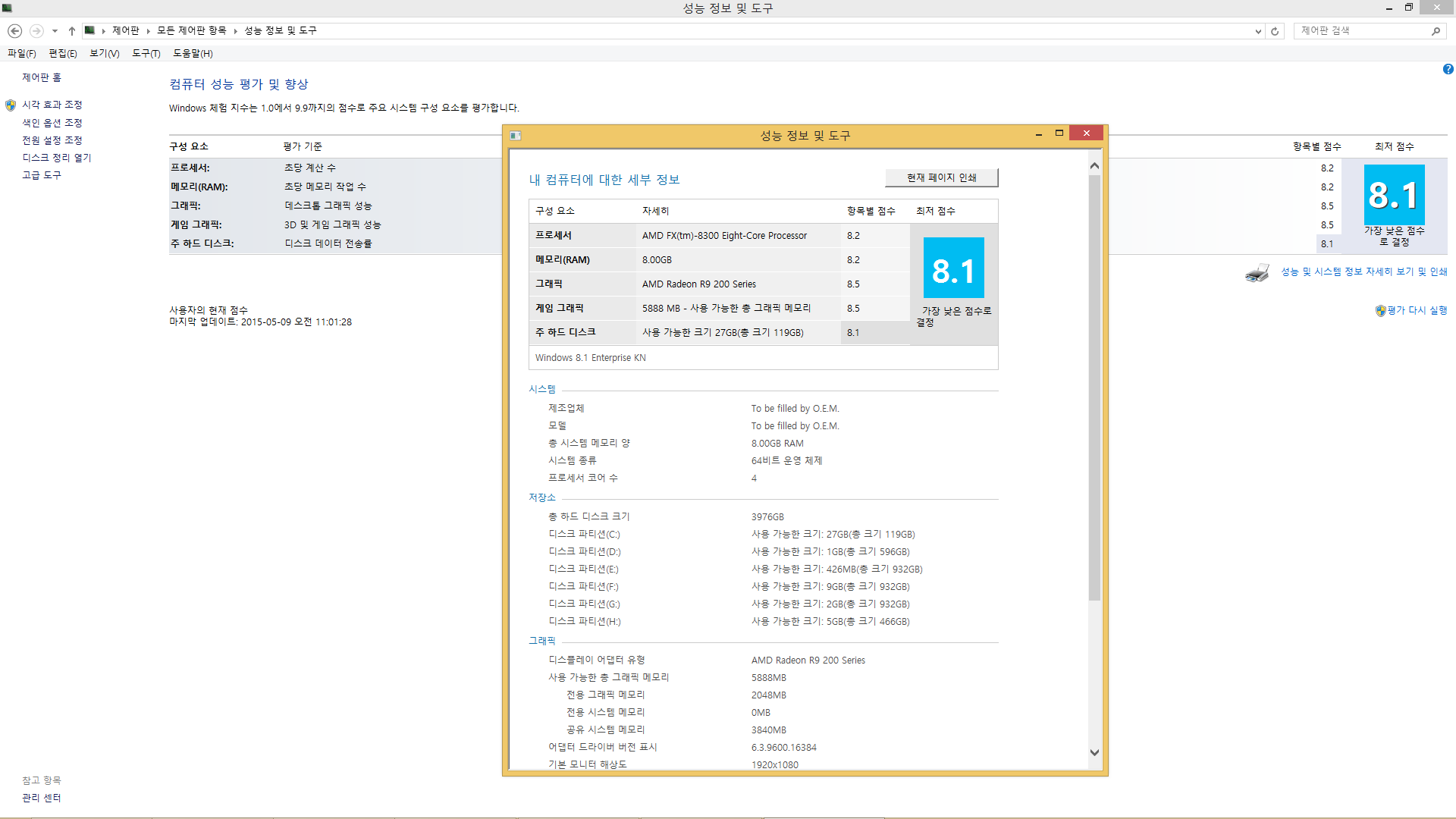
Task: Click the 제어판 검색 search field
Action: pyautogui.click(x=1362, y=31)
